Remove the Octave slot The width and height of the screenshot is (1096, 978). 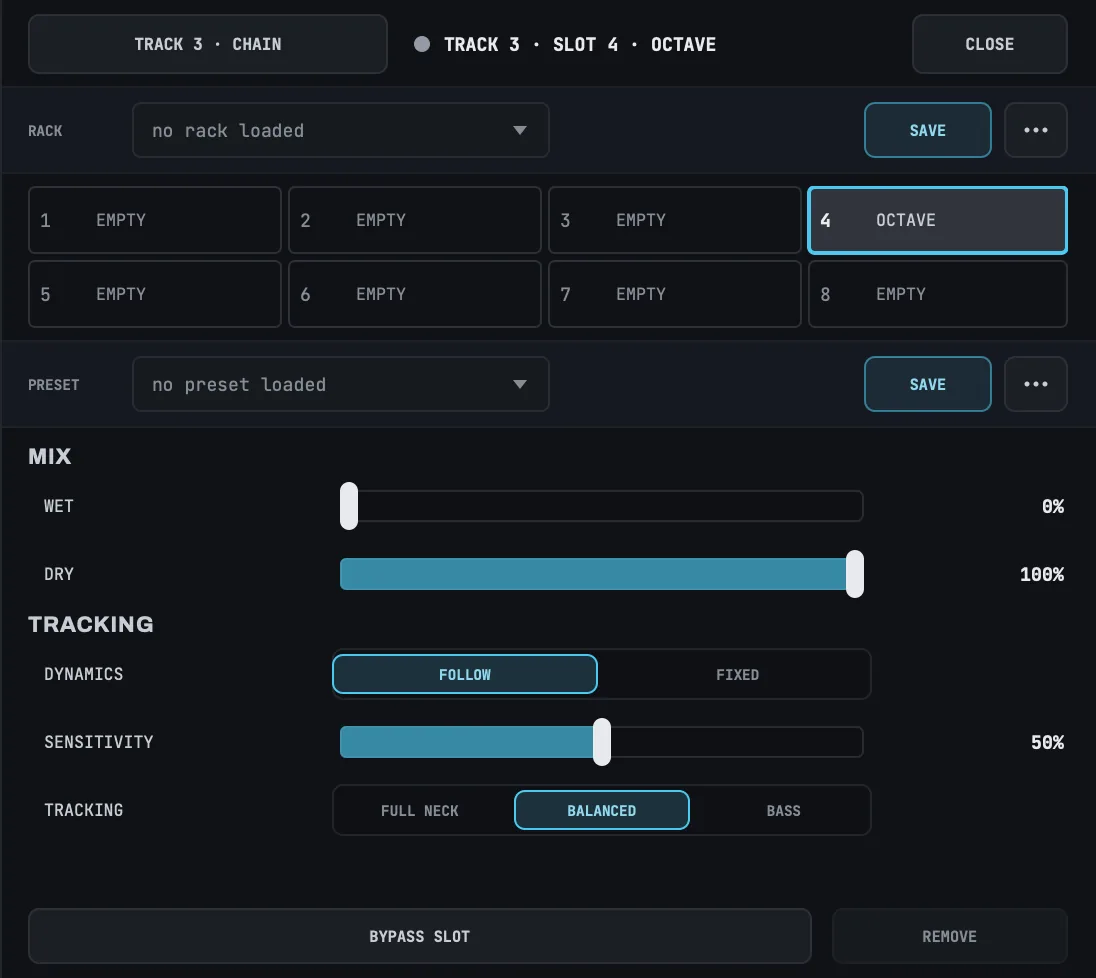tap(949, 936)
